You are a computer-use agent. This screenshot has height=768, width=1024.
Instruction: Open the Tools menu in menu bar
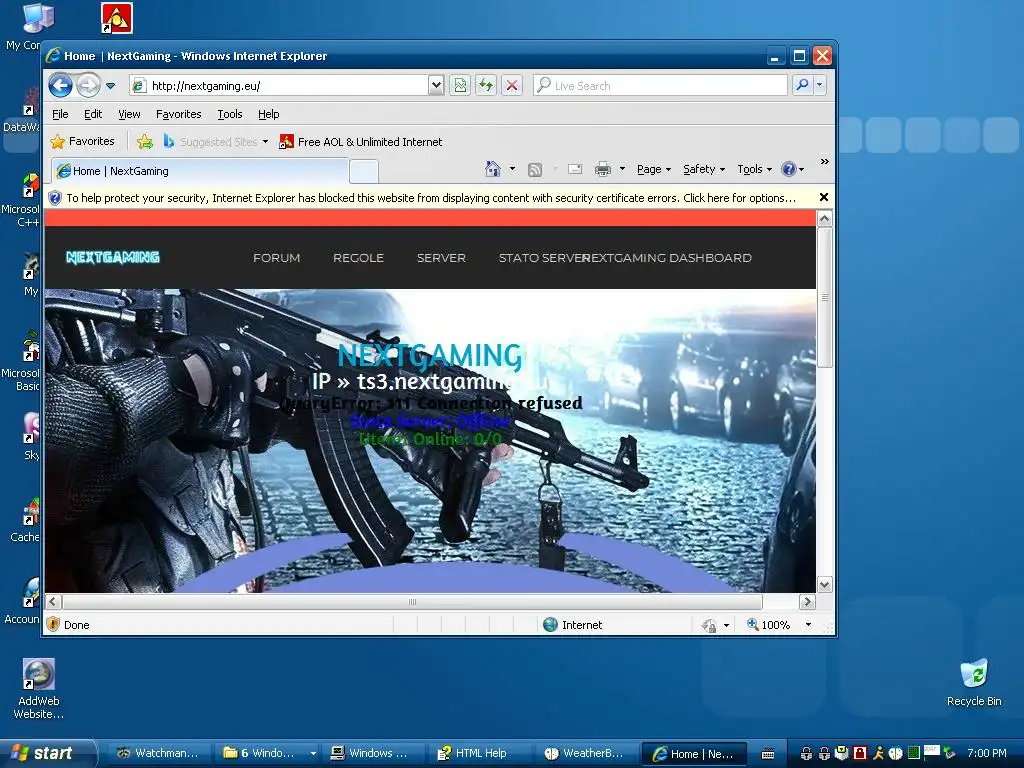click(x=230, y=114)
